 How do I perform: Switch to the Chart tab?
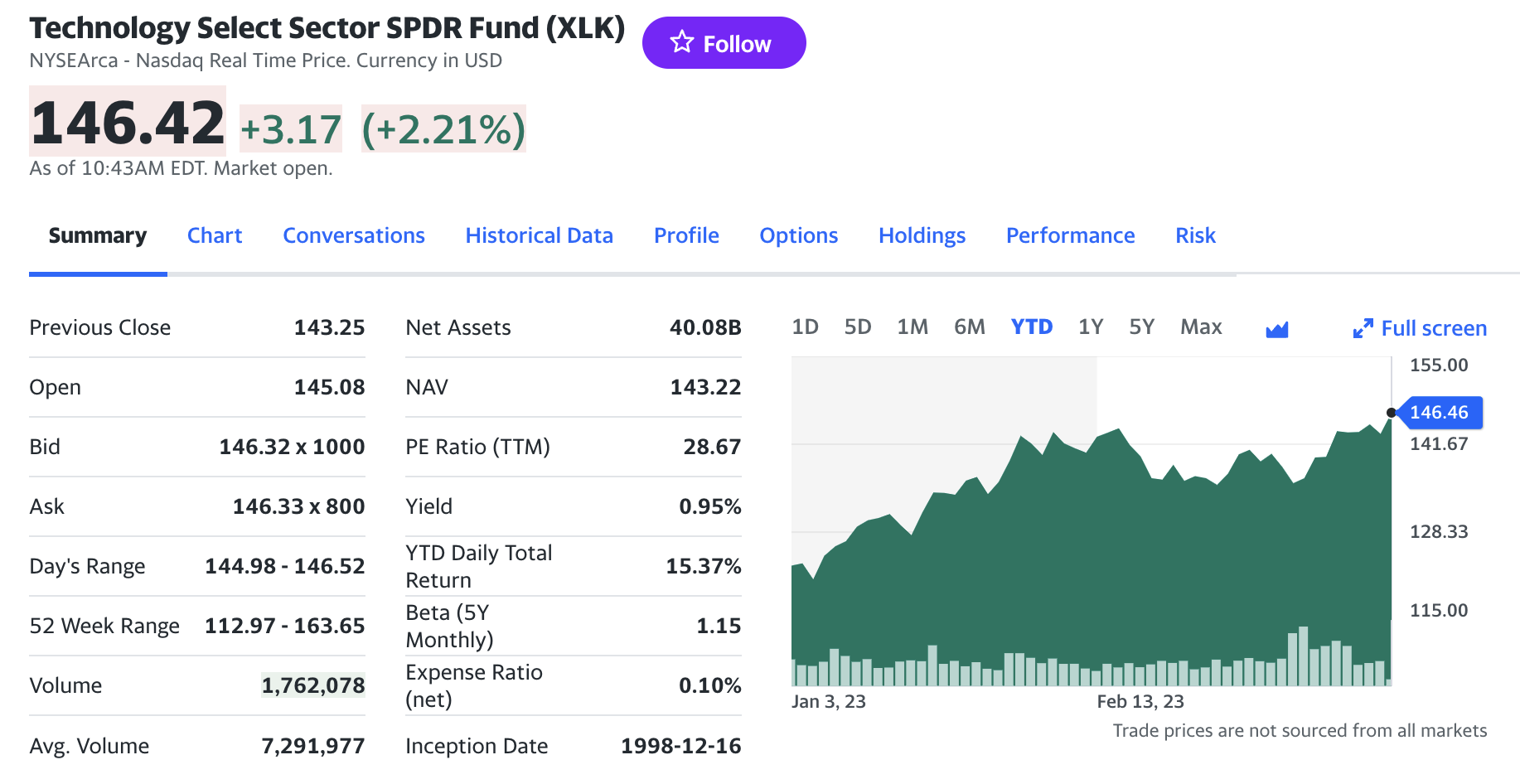pyautogui.click(x=215, y=236)
